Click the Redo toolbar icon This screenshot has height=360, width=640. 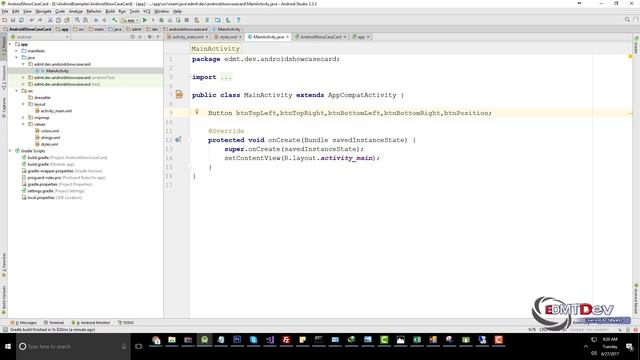point(40,20)
